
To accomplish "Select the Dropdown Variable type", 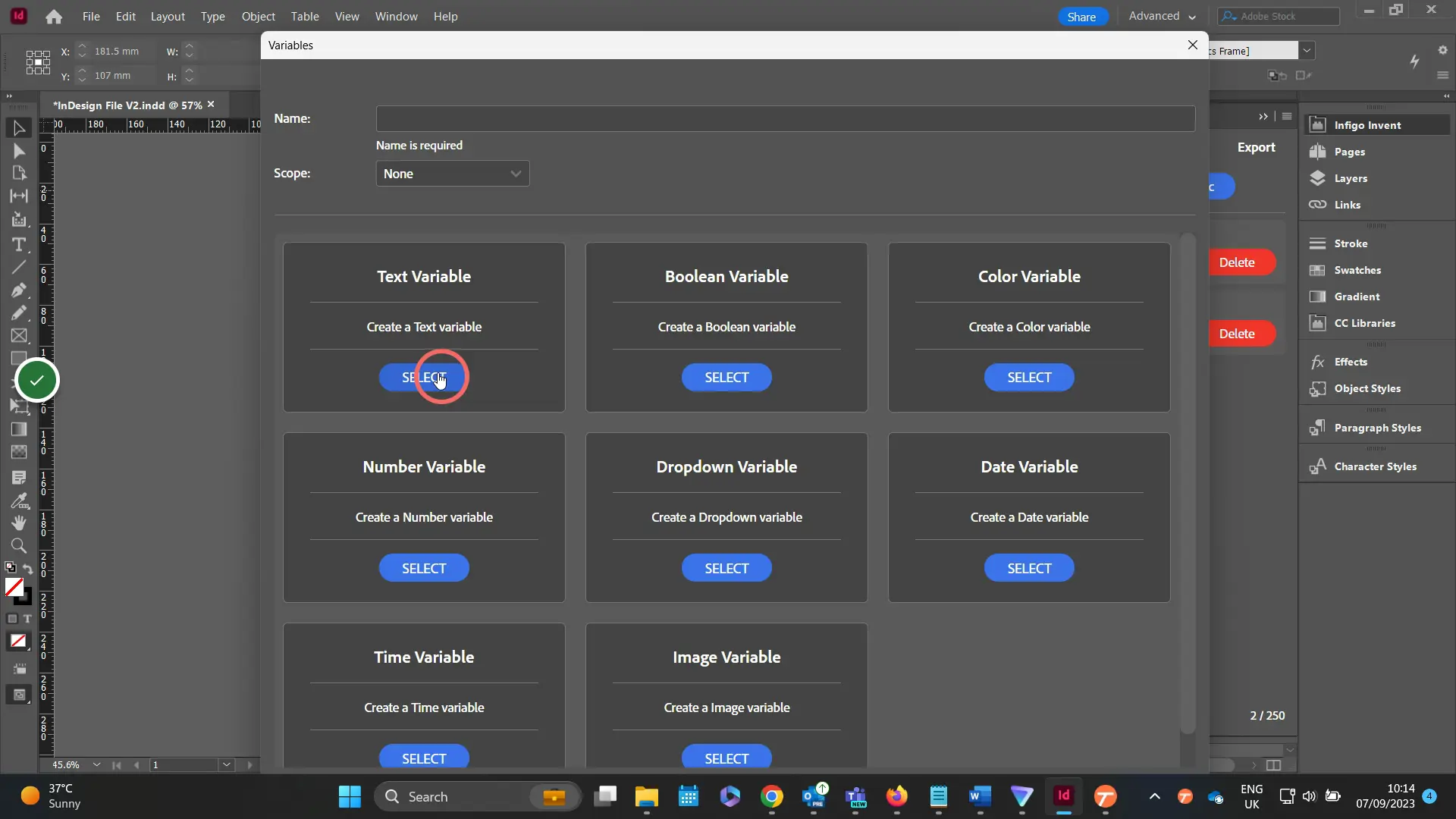I will click(x=726, y=568).
